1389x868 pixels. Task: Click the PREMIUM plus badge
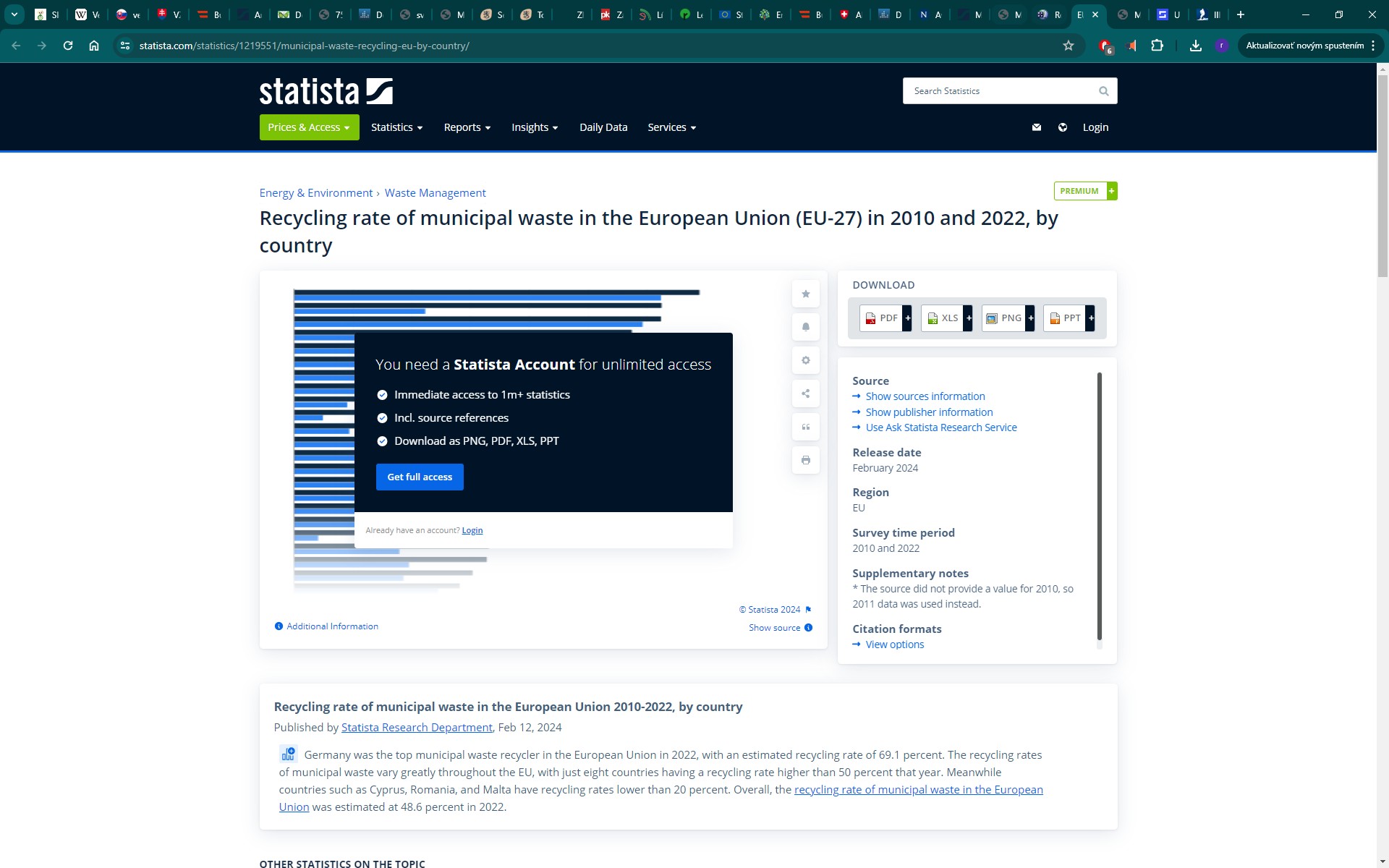(1085, 191)
